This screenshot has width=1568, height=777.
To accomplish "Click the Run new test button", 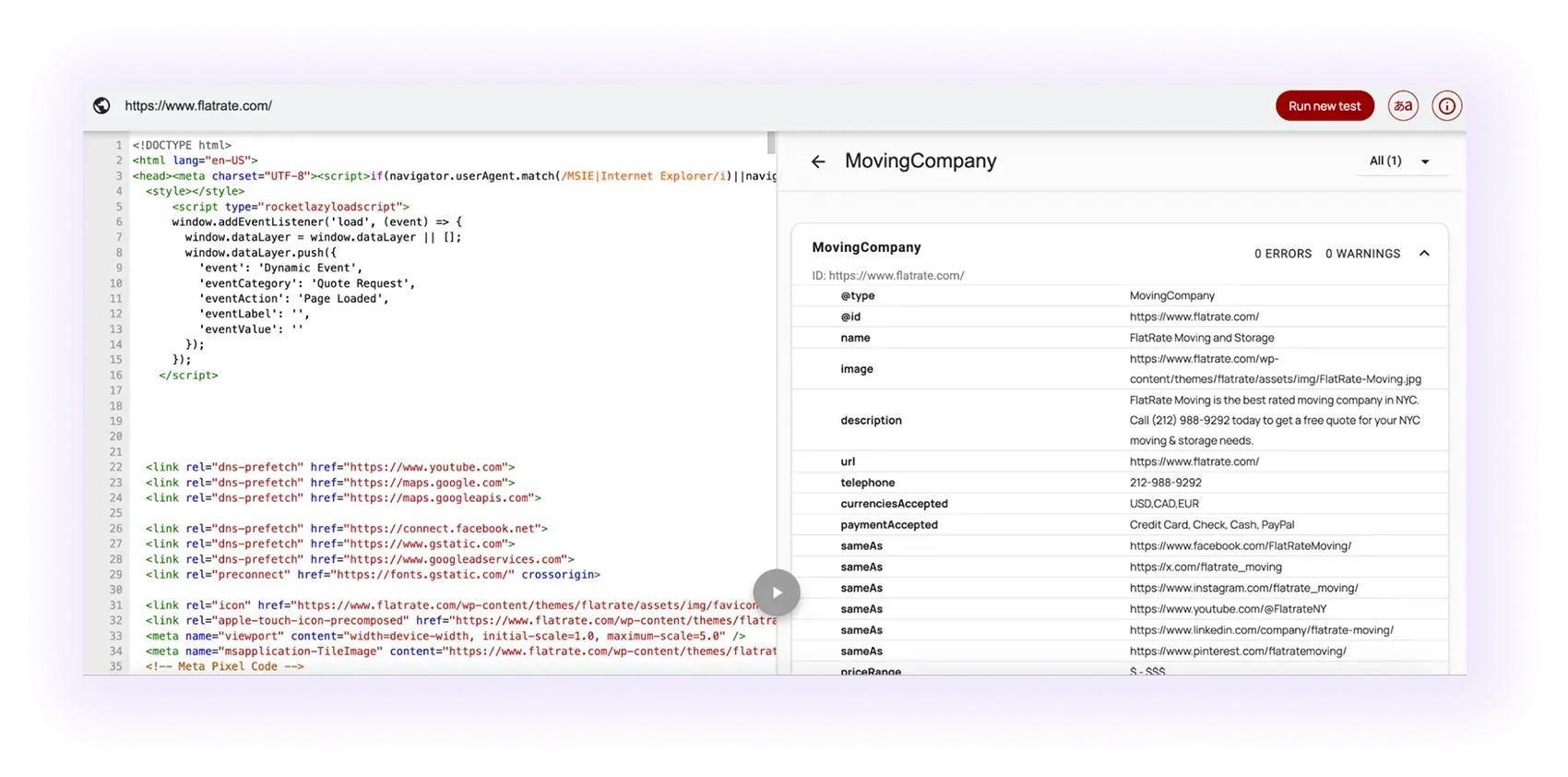I will (1324, 106).
